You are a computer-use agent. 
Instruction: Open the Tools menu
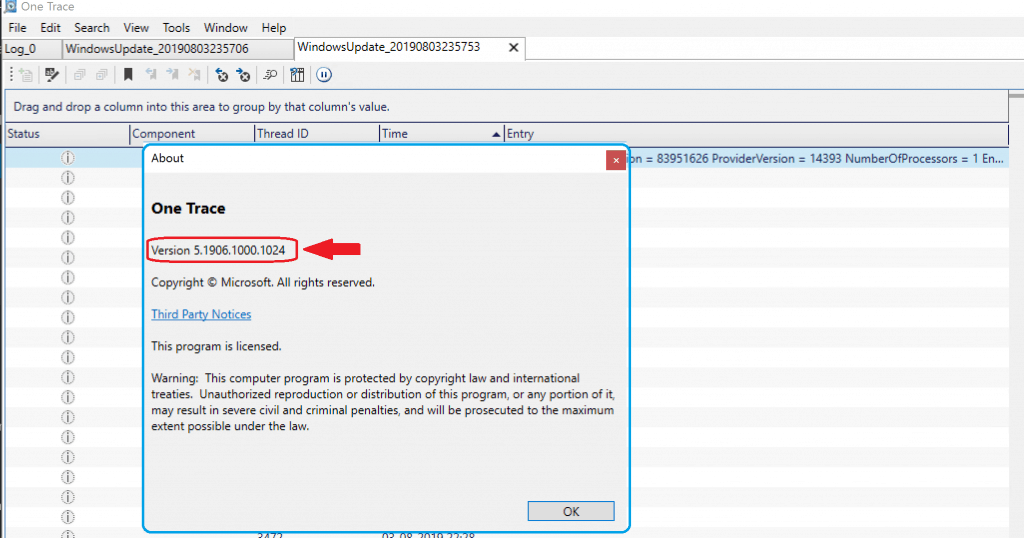coord(176,27)
